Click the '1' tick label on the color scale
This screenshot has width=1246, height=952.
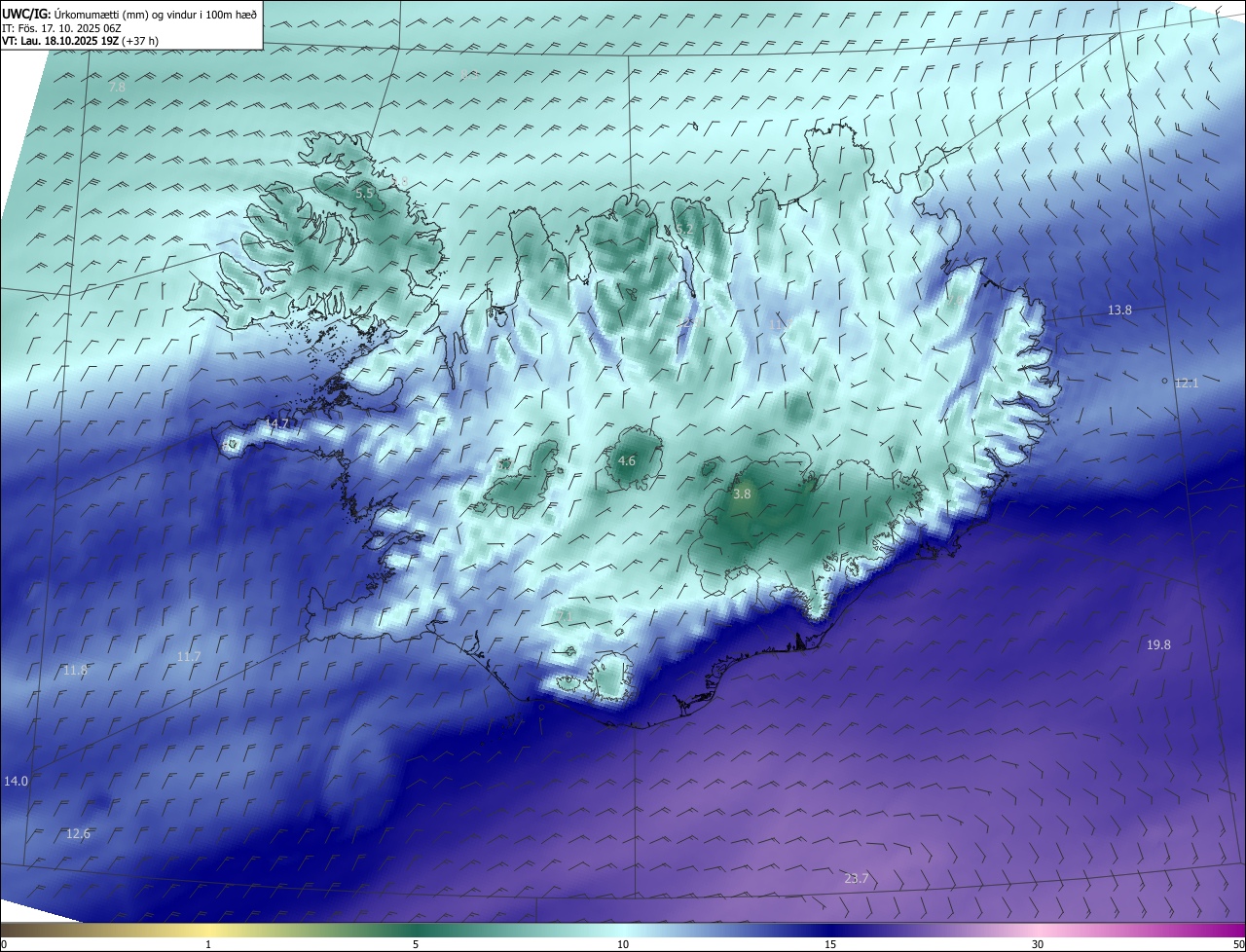[208, 944]
